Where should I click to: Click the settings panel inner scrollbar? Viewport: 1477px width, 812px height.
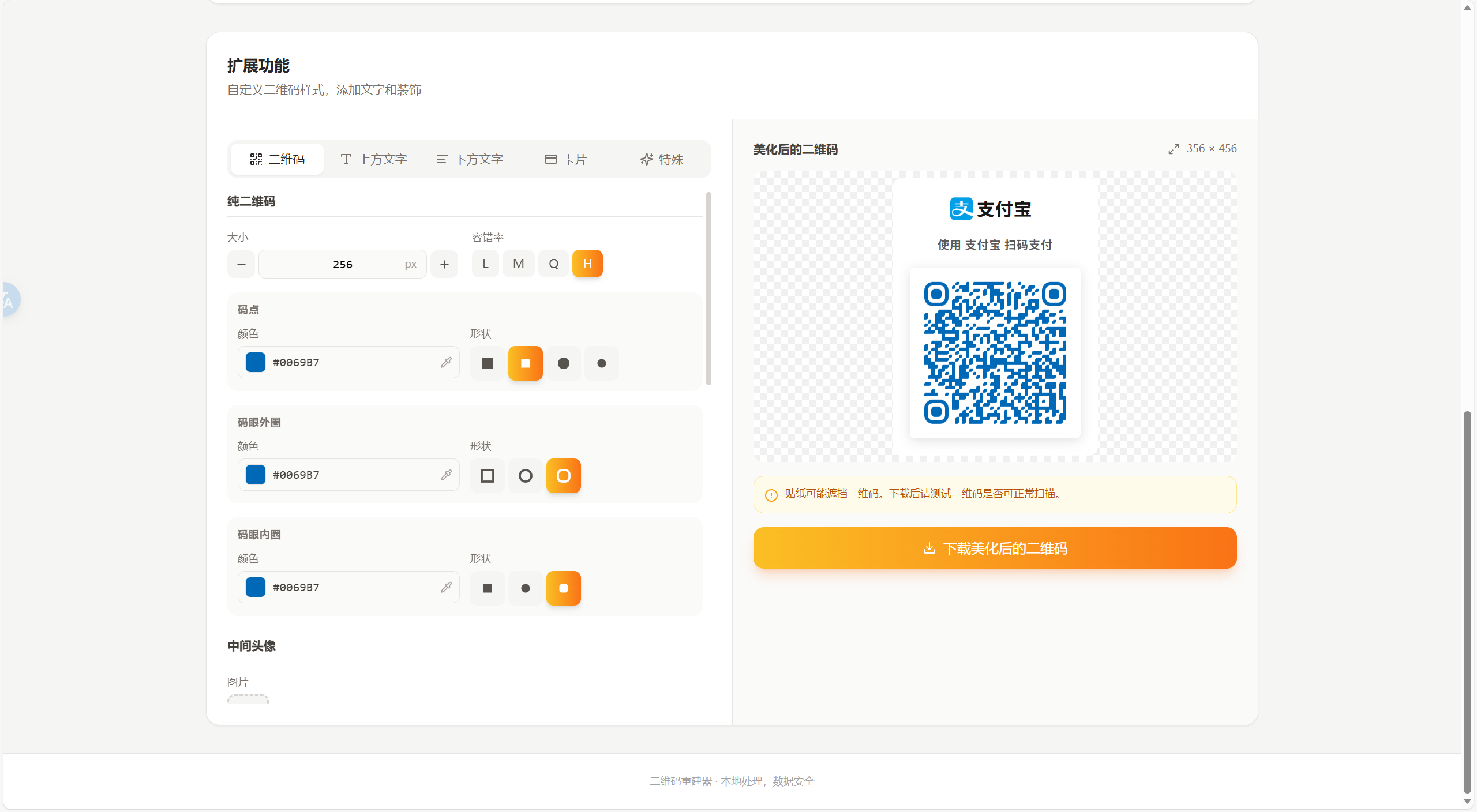pos(708,288)
